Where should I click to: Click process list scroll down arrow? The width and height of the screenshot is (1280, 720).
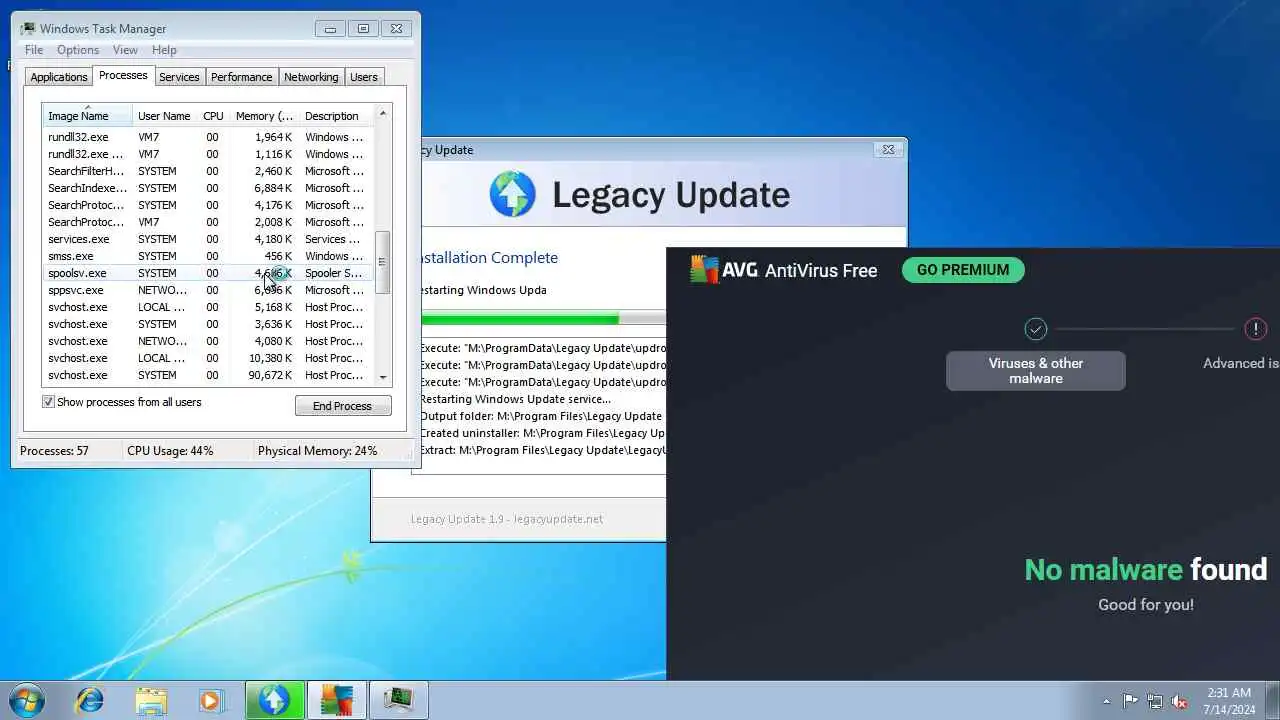[382, 378]
